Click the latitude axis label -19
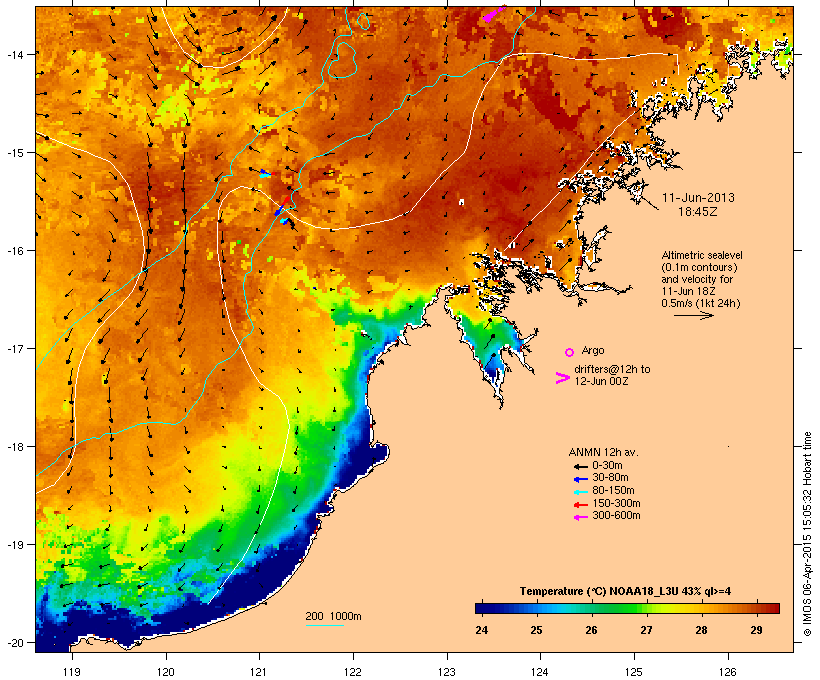The height and width of the screenshot is (680, 820). [15, 545]
